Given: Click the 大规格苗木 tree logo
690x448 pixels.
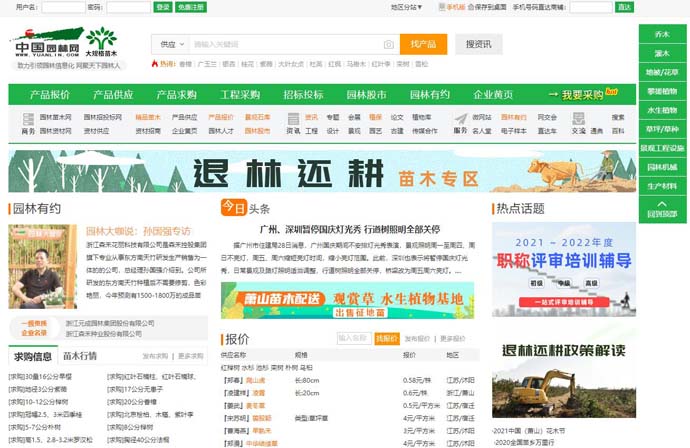Looking at the screenshot, I should (101, 42).
